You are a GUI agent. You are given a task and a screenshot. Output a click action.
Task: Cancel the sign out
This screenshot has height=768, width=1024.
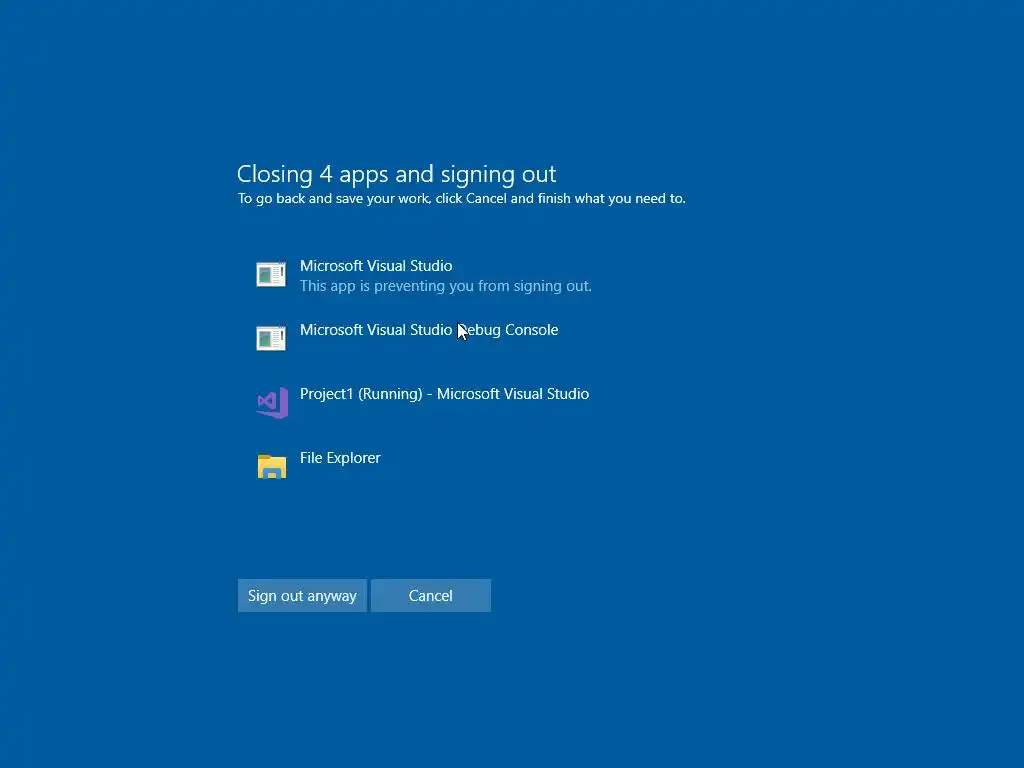click(x=430, y=596)
